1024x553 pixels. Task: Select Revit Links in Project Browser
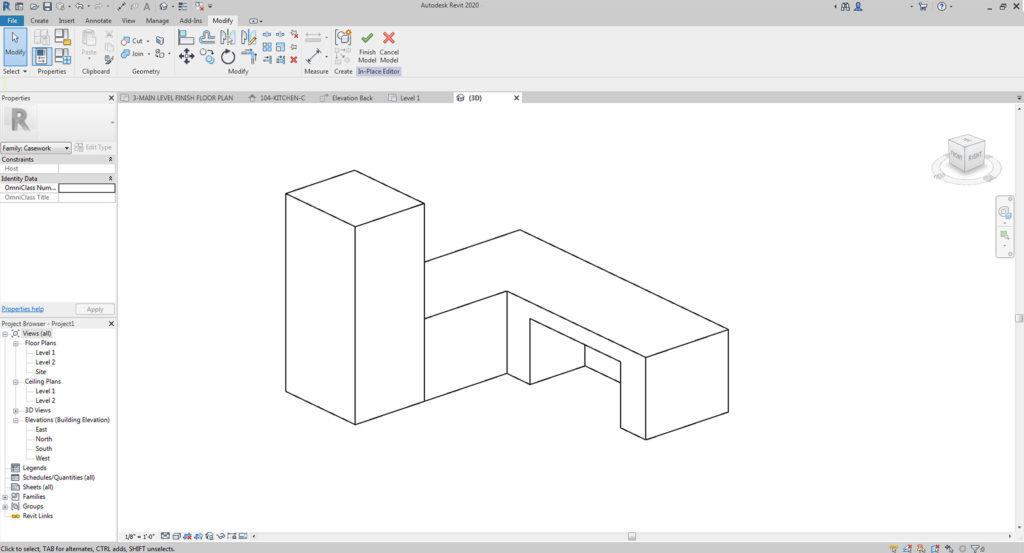(x=38, y=516)
